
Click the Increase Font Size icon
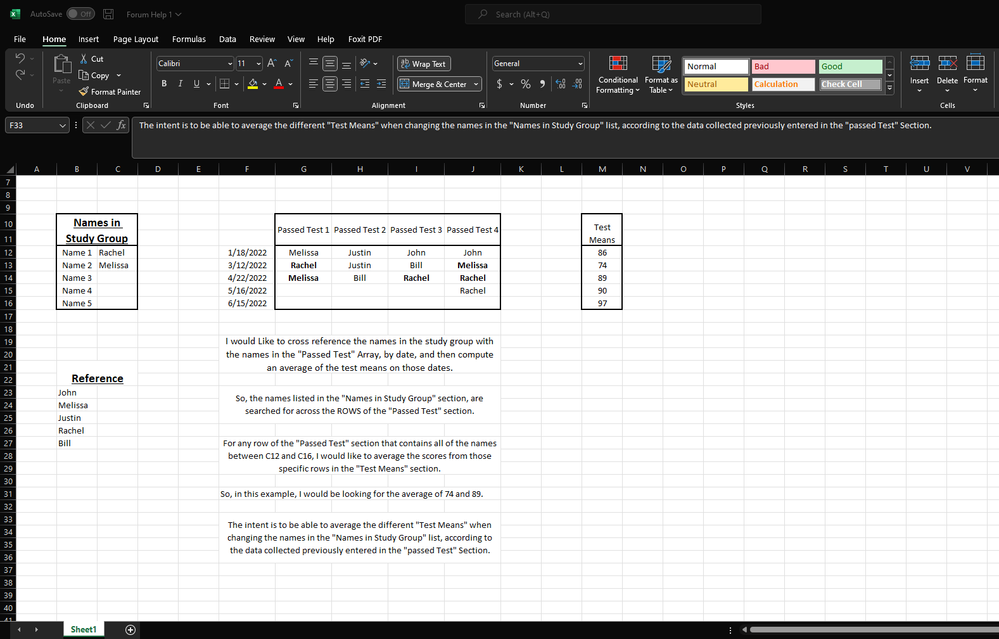[273, 63]
